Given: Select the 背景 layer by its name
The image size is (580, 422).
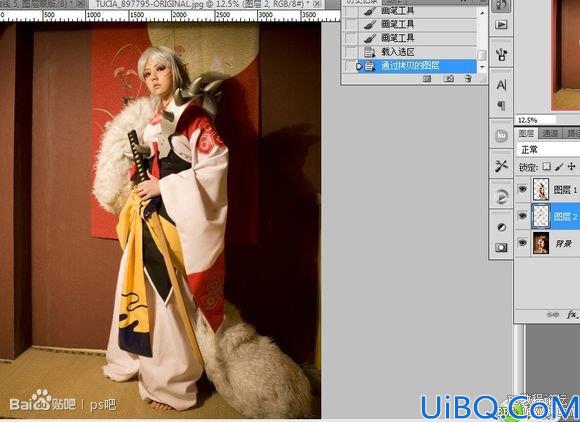Looking at the screenshot, I should click(x=563, y=243).
